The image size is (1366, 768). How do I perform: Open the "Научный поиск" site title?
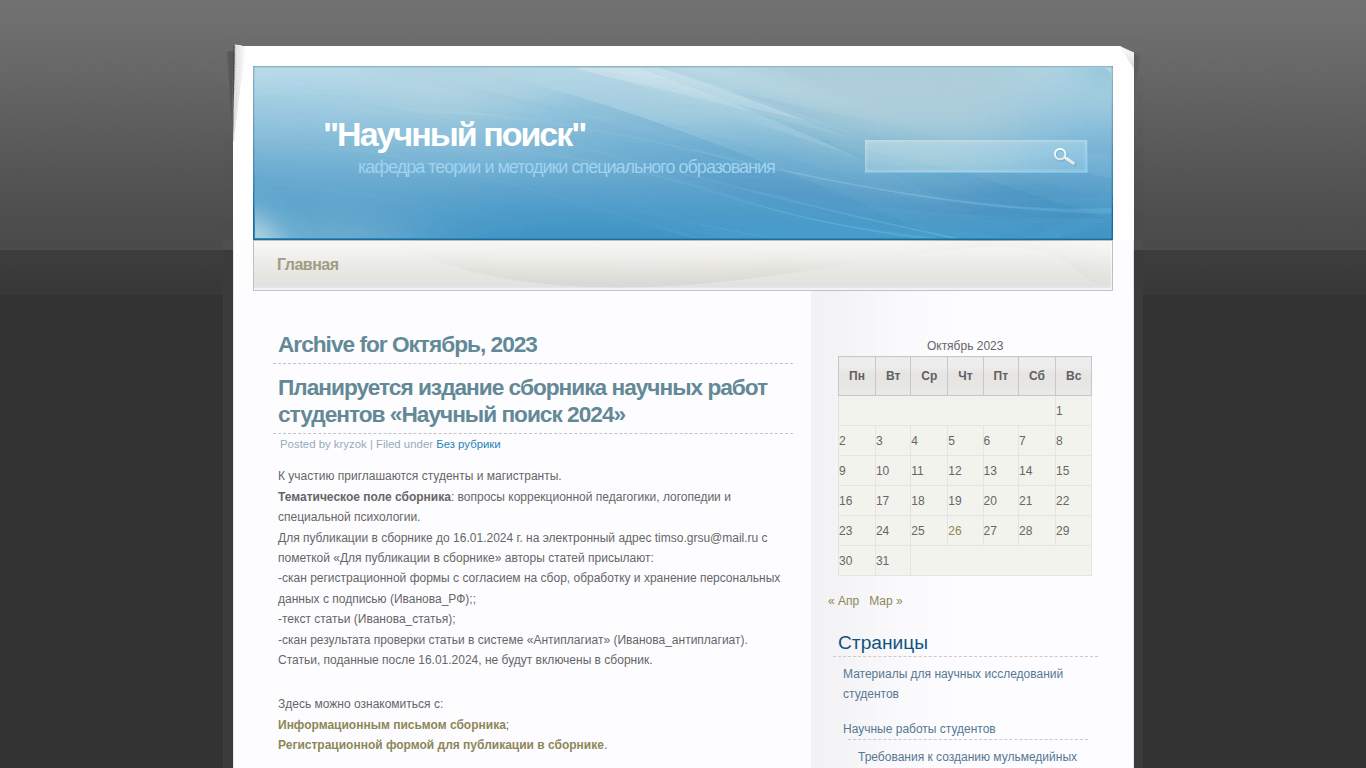pyautogui.click(x=455, y=134)
